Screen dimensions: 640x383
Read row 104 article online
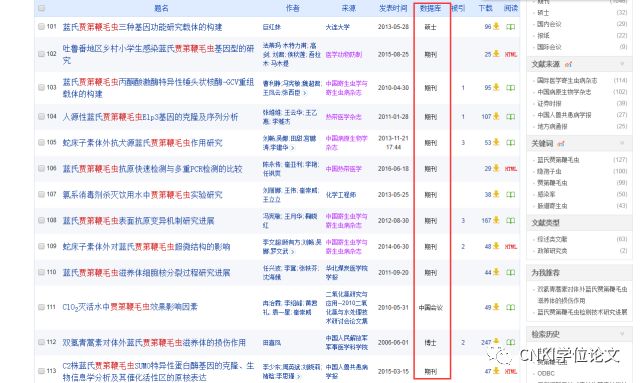point(511,117)
